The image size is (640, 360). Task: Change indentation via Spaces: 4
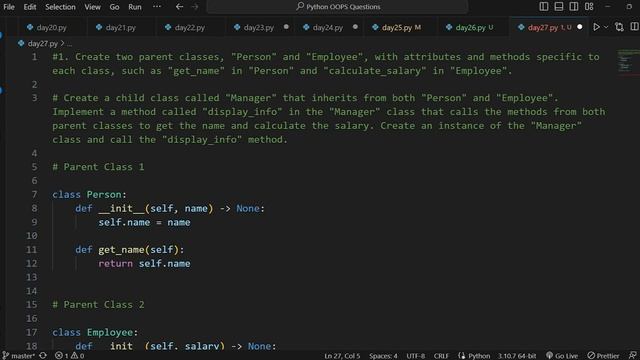pyautogui.click(x=383, y=356)
